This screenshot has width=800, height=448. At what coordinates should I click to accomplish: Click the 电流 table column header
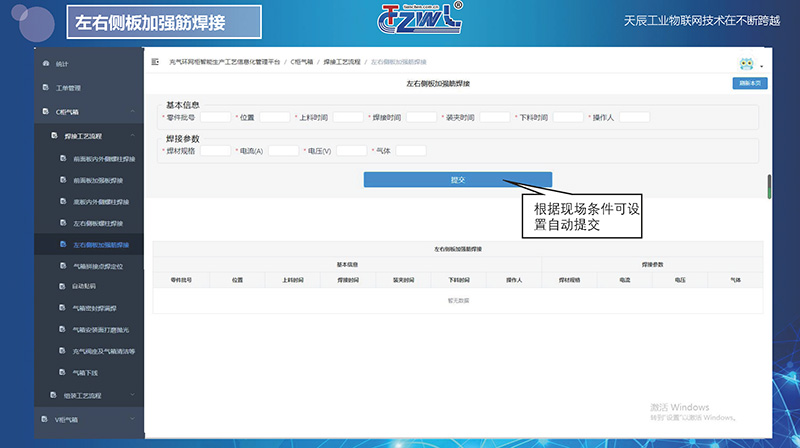[x=624, y=280]
